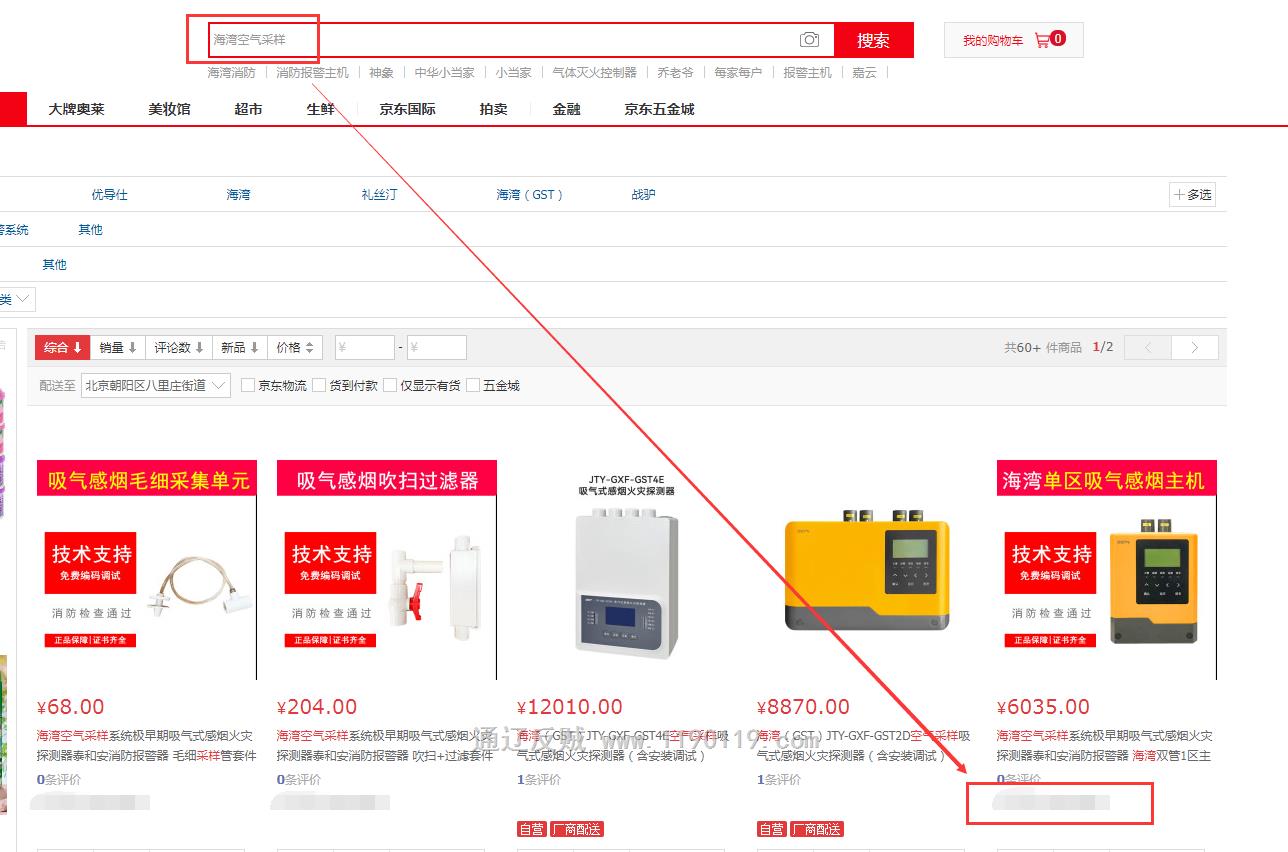Click hot search suggestion 海湾消防
1288x852 pixels.
[x=231, y=73]
